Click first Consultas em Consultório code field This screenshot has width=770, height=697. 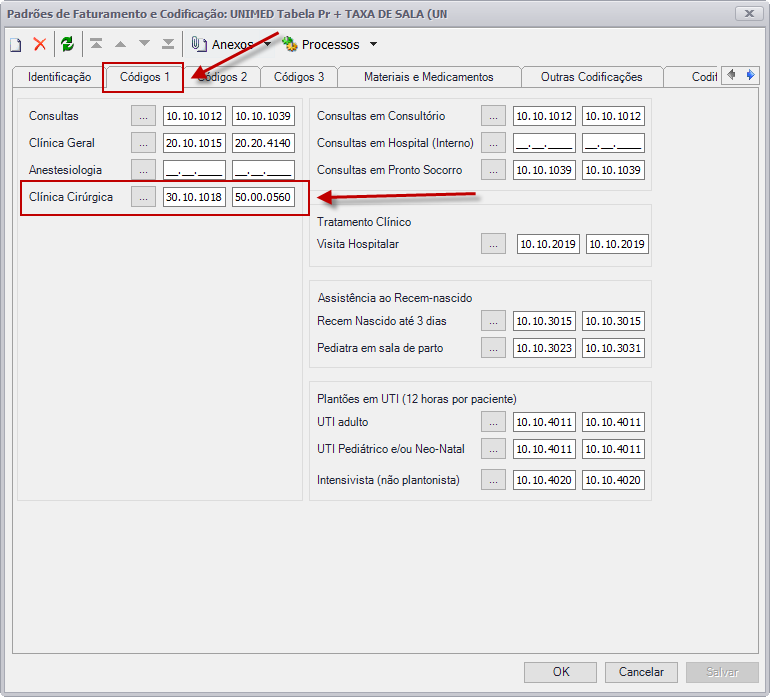[x=545, y=116]
